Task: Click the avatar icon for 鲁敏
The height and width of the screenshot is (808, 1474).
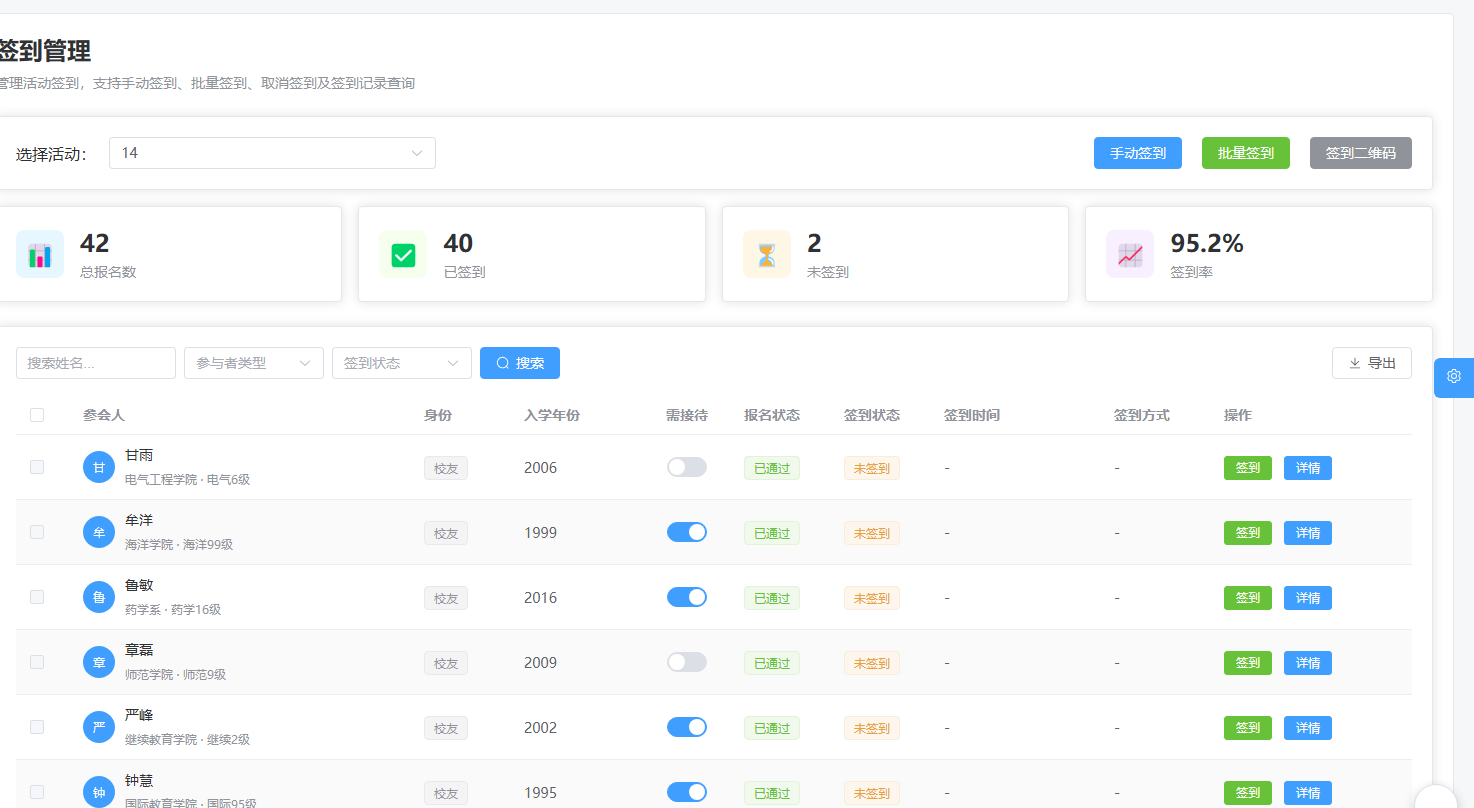Action: tap(99, 597)
